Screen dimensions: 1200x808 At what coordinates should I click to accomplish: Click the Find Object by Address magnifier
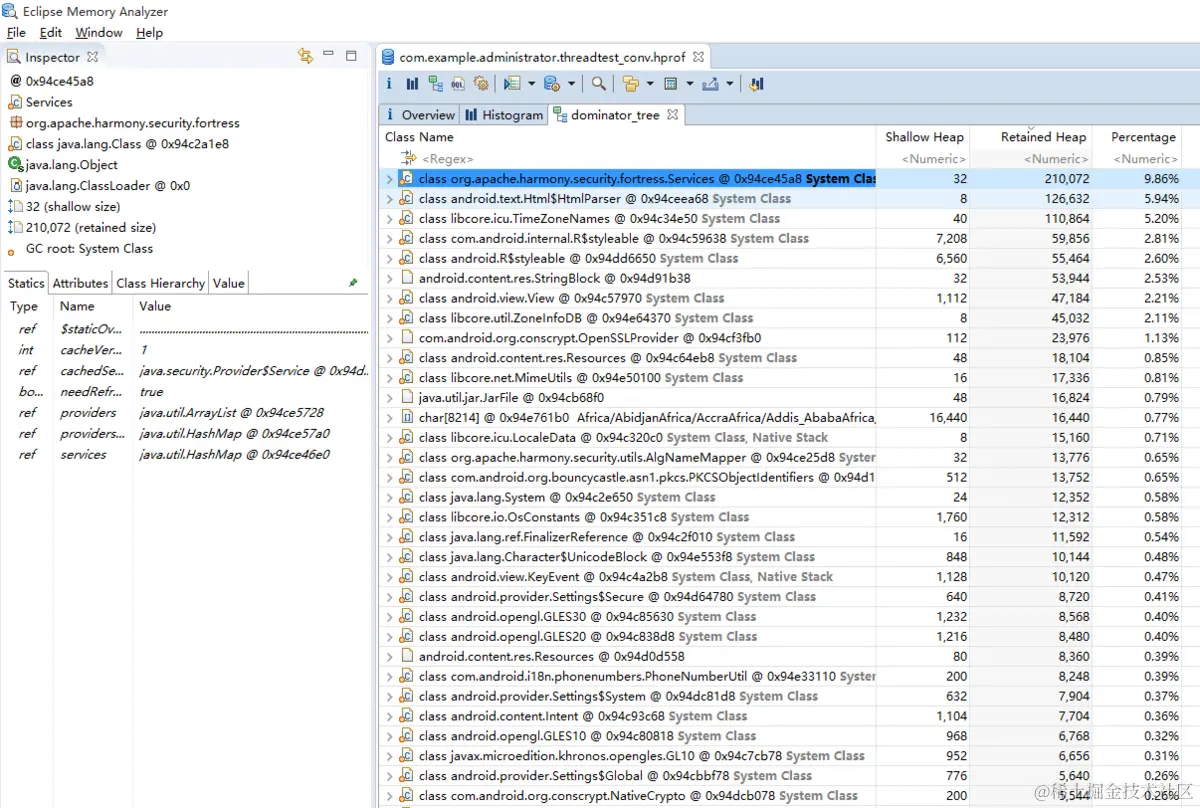click(598, 84)
